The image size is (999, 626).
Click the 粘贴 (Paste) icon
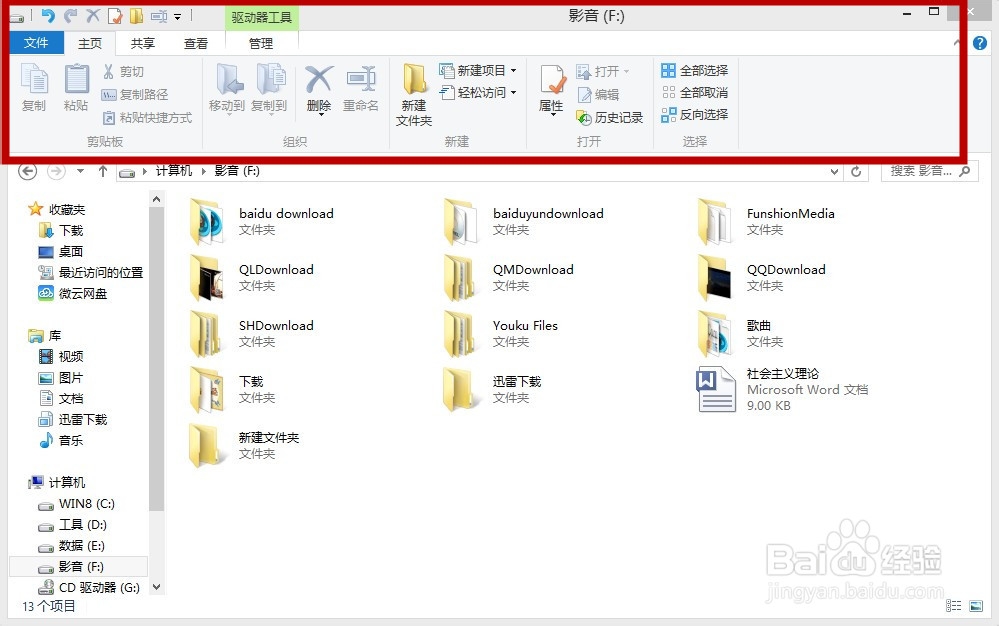(x=76, y=88)
